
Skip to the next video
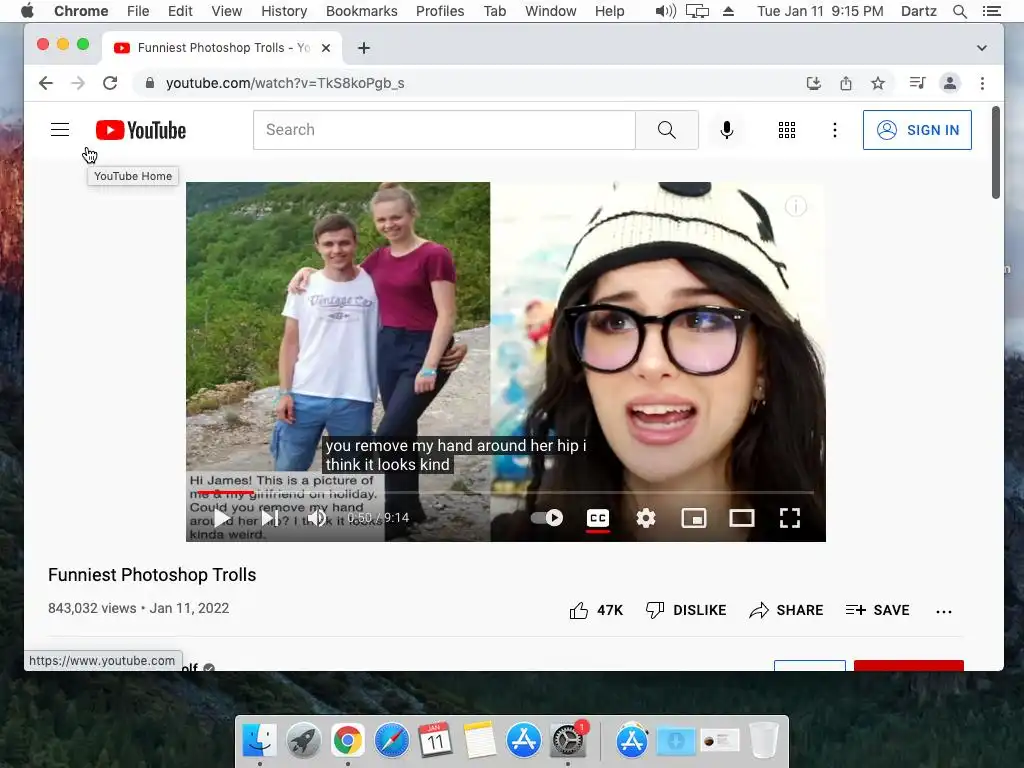(270, 518)
